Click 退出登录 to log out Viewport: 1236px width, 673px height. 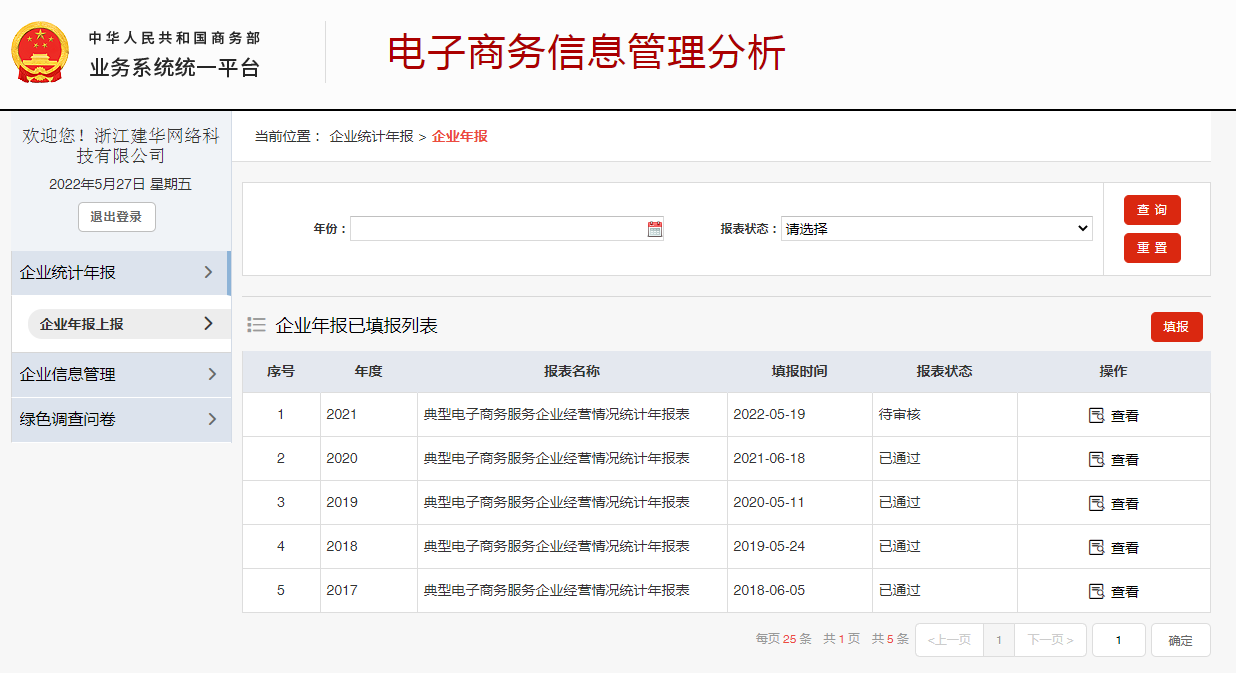pos(116,216)
